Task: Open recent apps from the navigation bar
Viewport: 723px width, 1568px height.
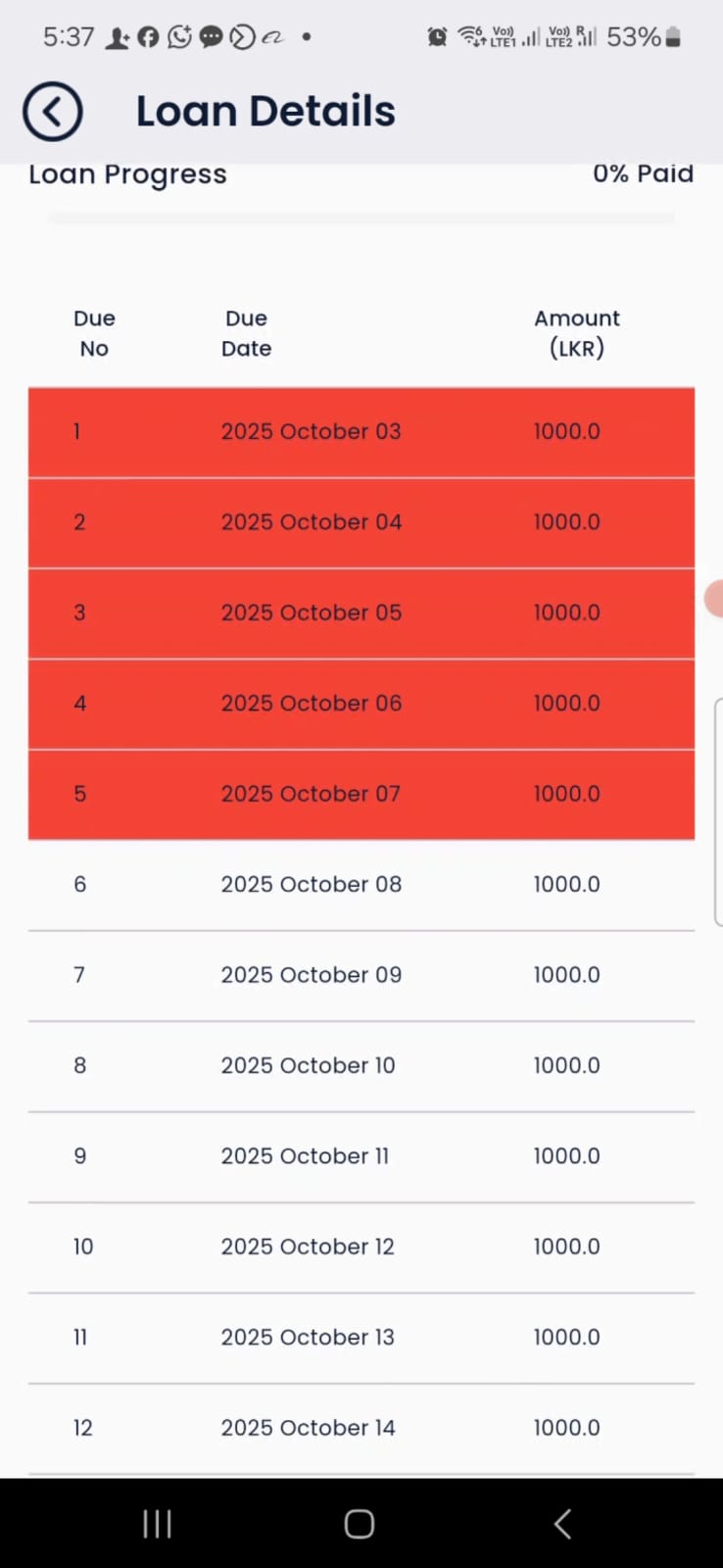Action: 157,1524
